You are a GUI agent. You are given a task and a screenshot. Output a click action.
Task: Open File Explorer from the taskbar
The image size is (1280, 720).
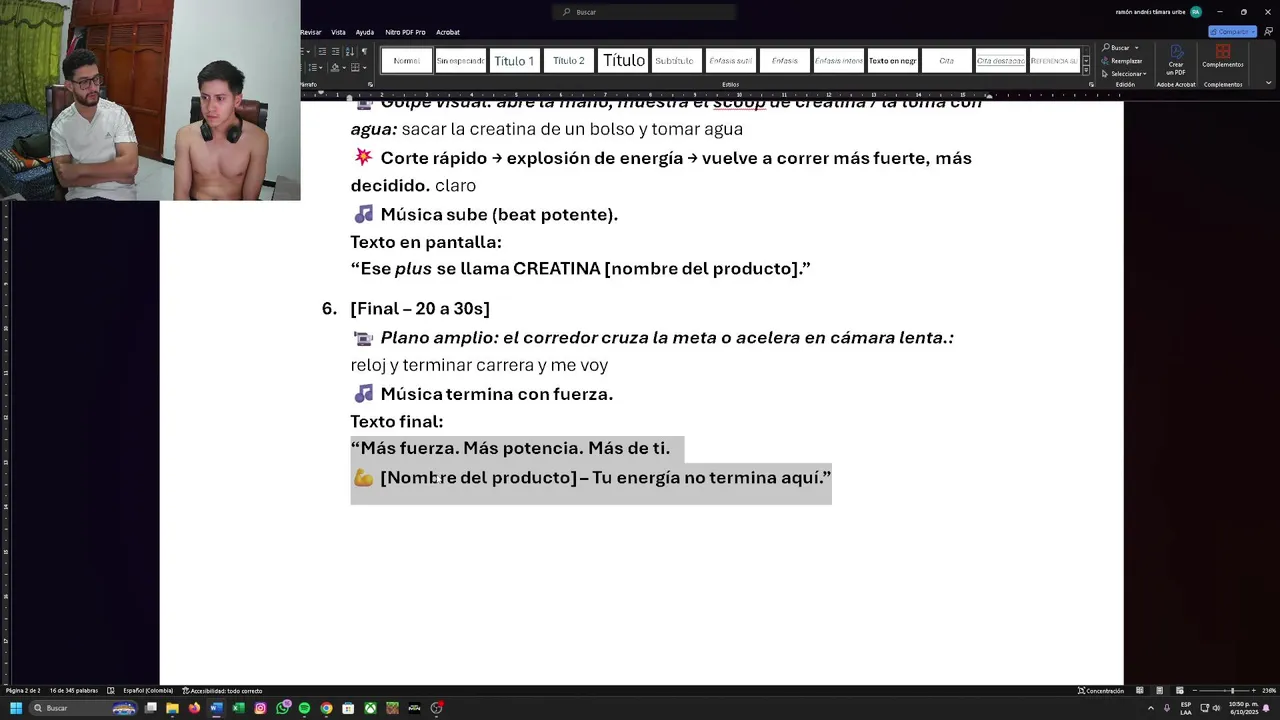pyautogui.click(x=172, y=708)
